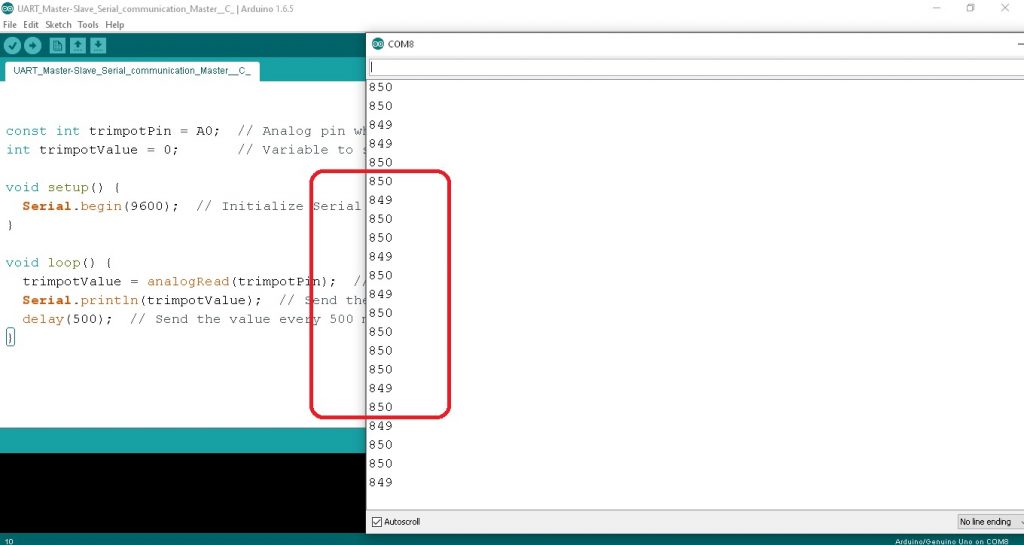Select the UART_Master-Slave_Serial_communication_Master__C_ tab

coord(132,70)
